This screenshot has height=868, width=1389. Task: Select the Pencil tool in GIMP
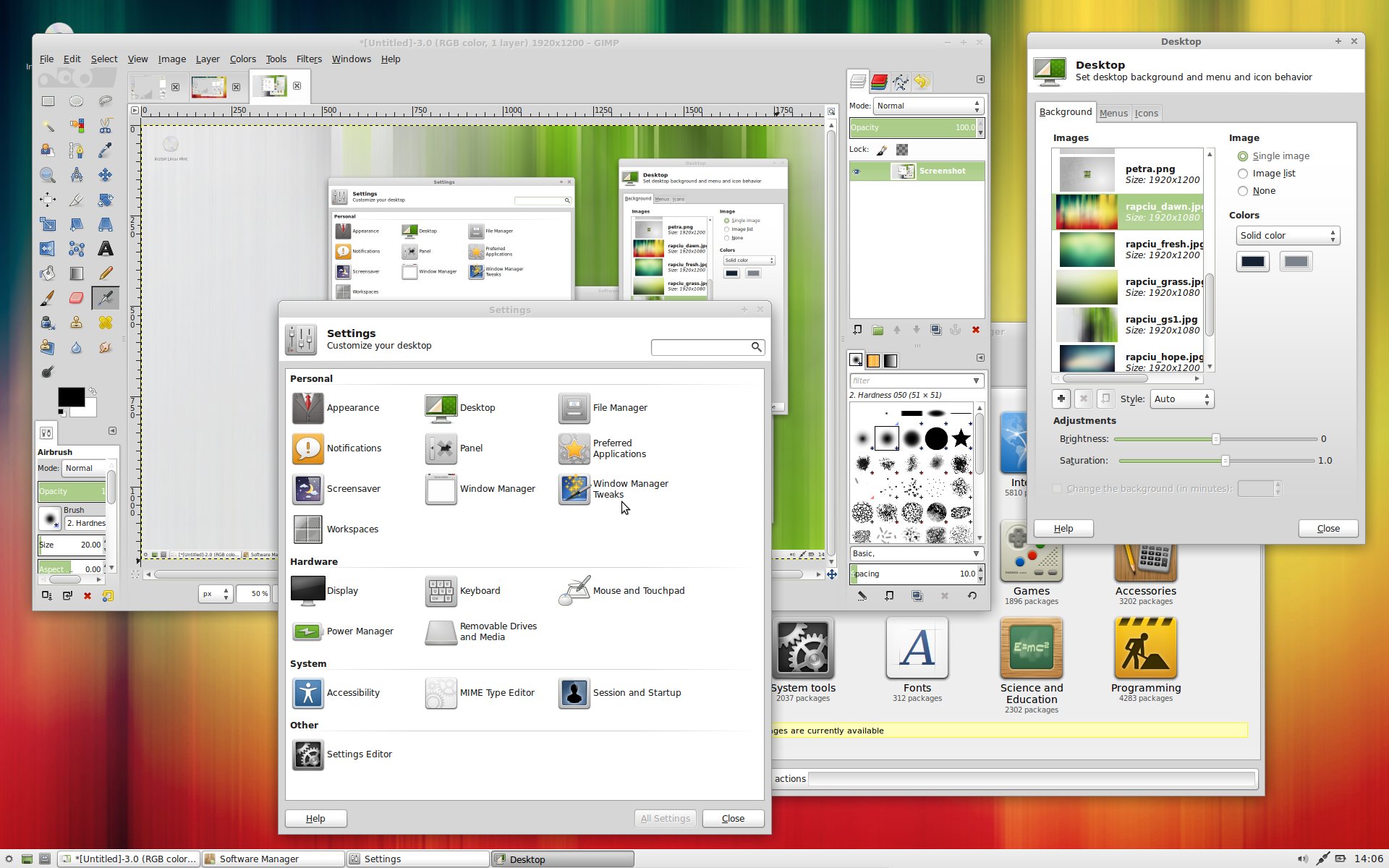click(106, 273)
